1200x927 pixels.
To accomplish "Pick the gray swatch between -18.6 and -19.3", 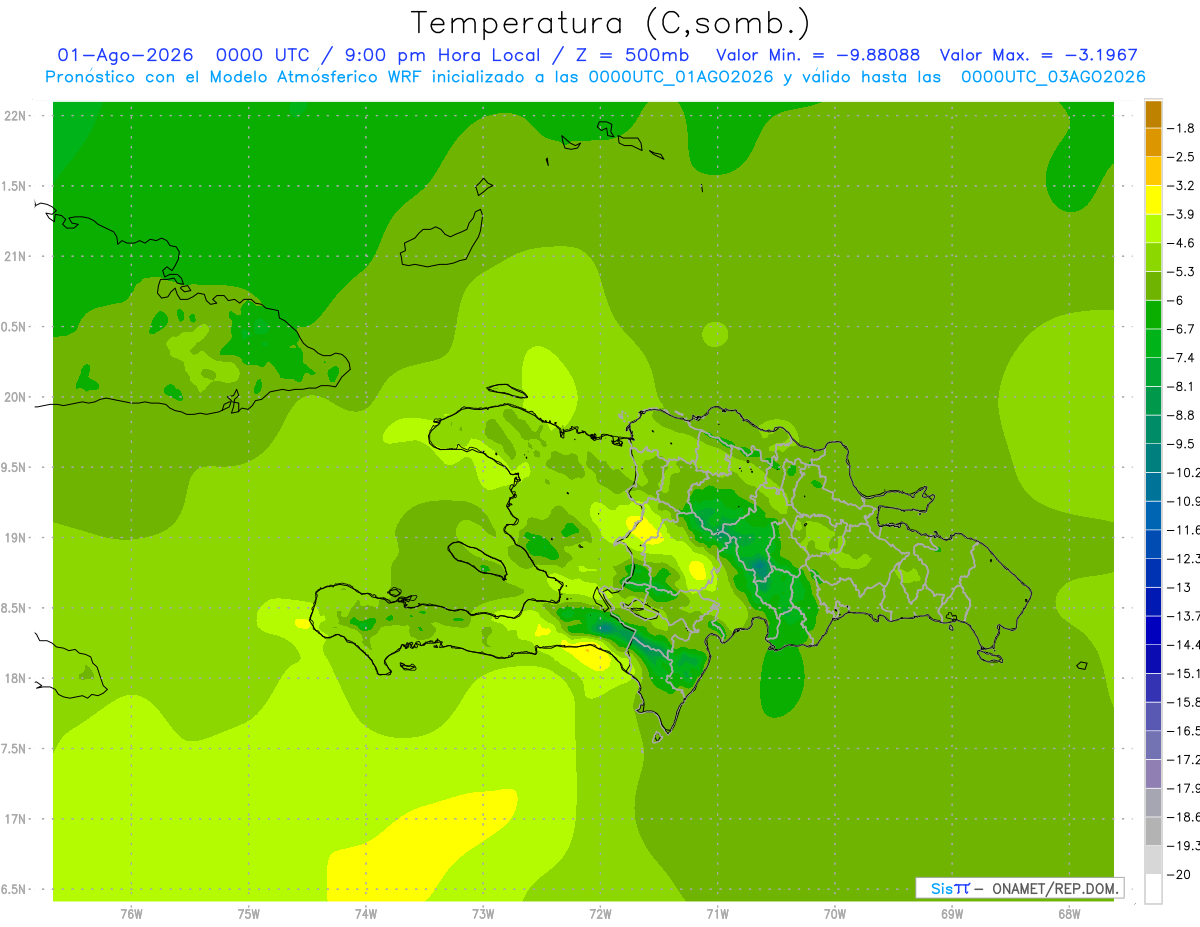I will pyautogui.click(x=1153, y=831).
